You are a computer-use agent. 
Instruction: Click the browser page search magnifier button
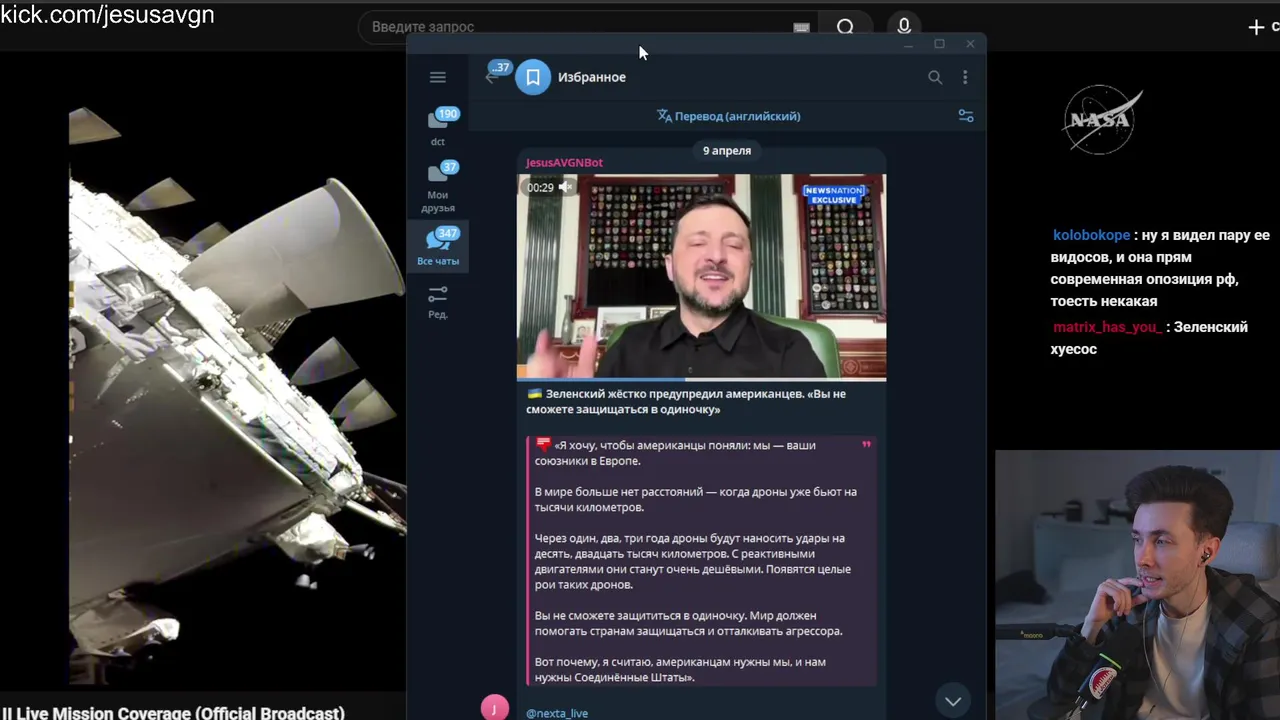845,27
